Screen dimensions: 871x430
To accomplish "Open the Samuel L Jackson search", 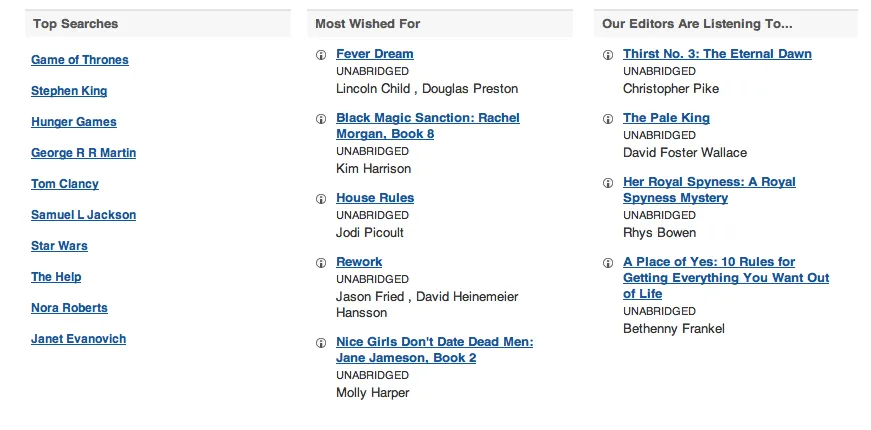I will [83, 215].
